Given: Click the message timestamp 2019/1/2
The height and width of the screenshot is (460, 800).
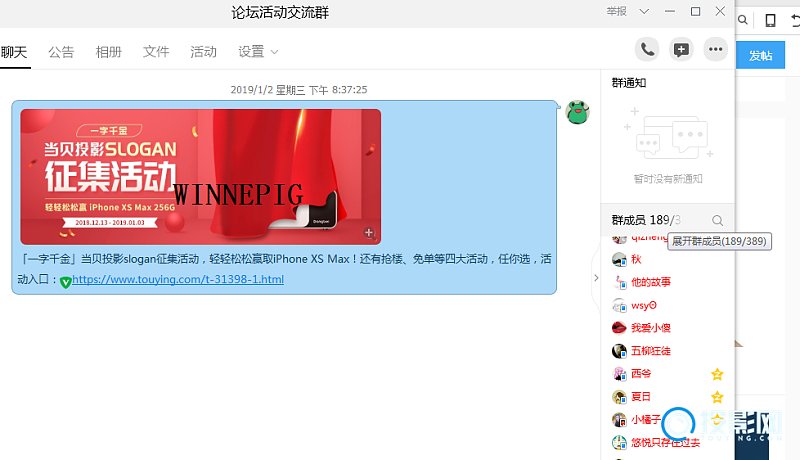Looking at the screenshot, I should point(298,90).
